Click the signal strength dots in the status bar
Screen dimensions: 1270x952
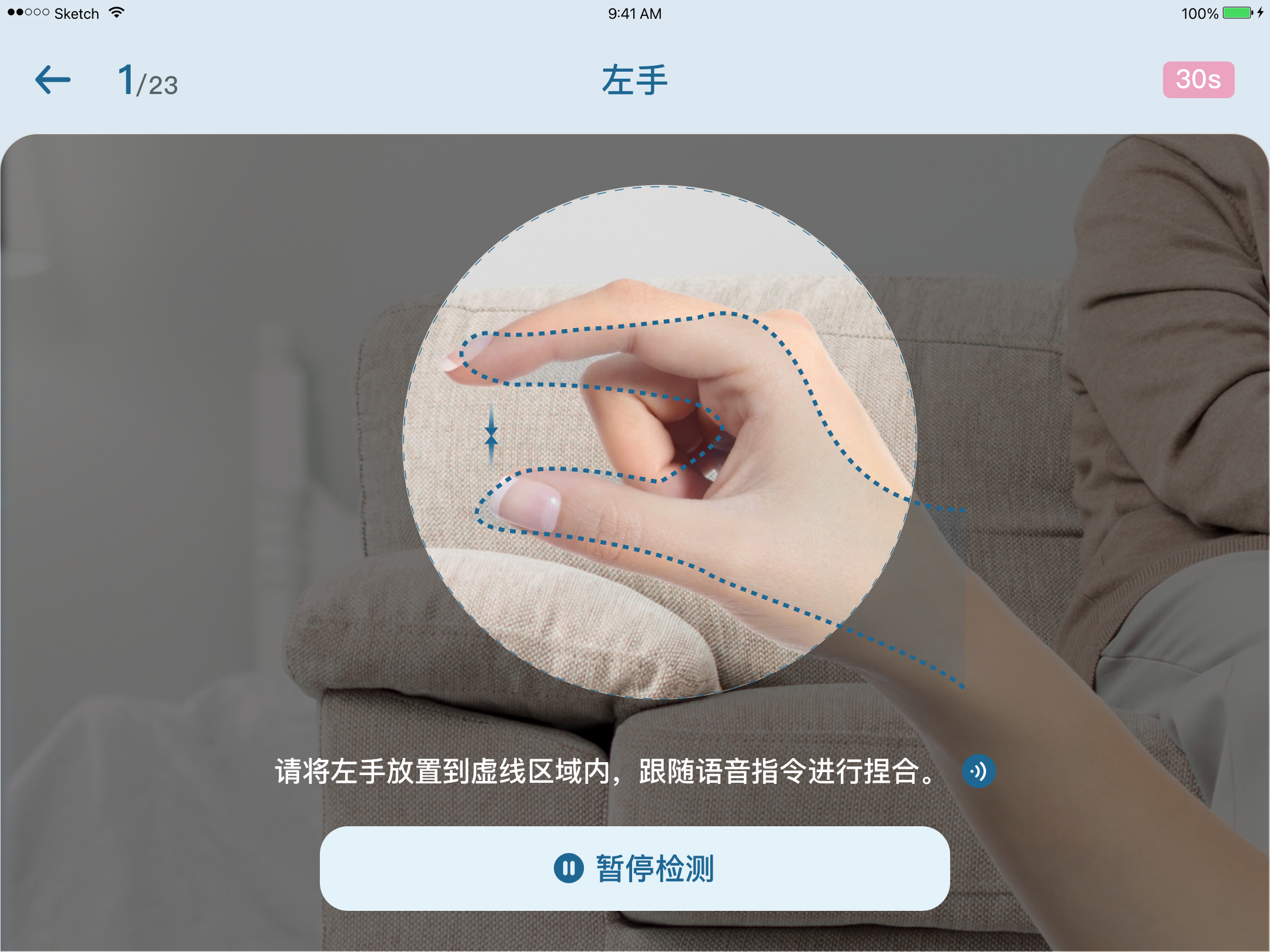click(x=28, y=12)
